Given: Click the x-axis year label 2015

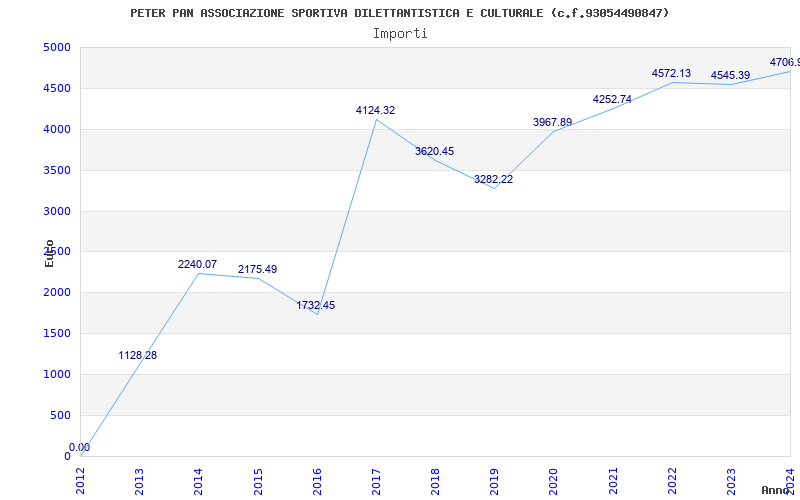Looking at the screenshot, I should [x=258, y=481].
